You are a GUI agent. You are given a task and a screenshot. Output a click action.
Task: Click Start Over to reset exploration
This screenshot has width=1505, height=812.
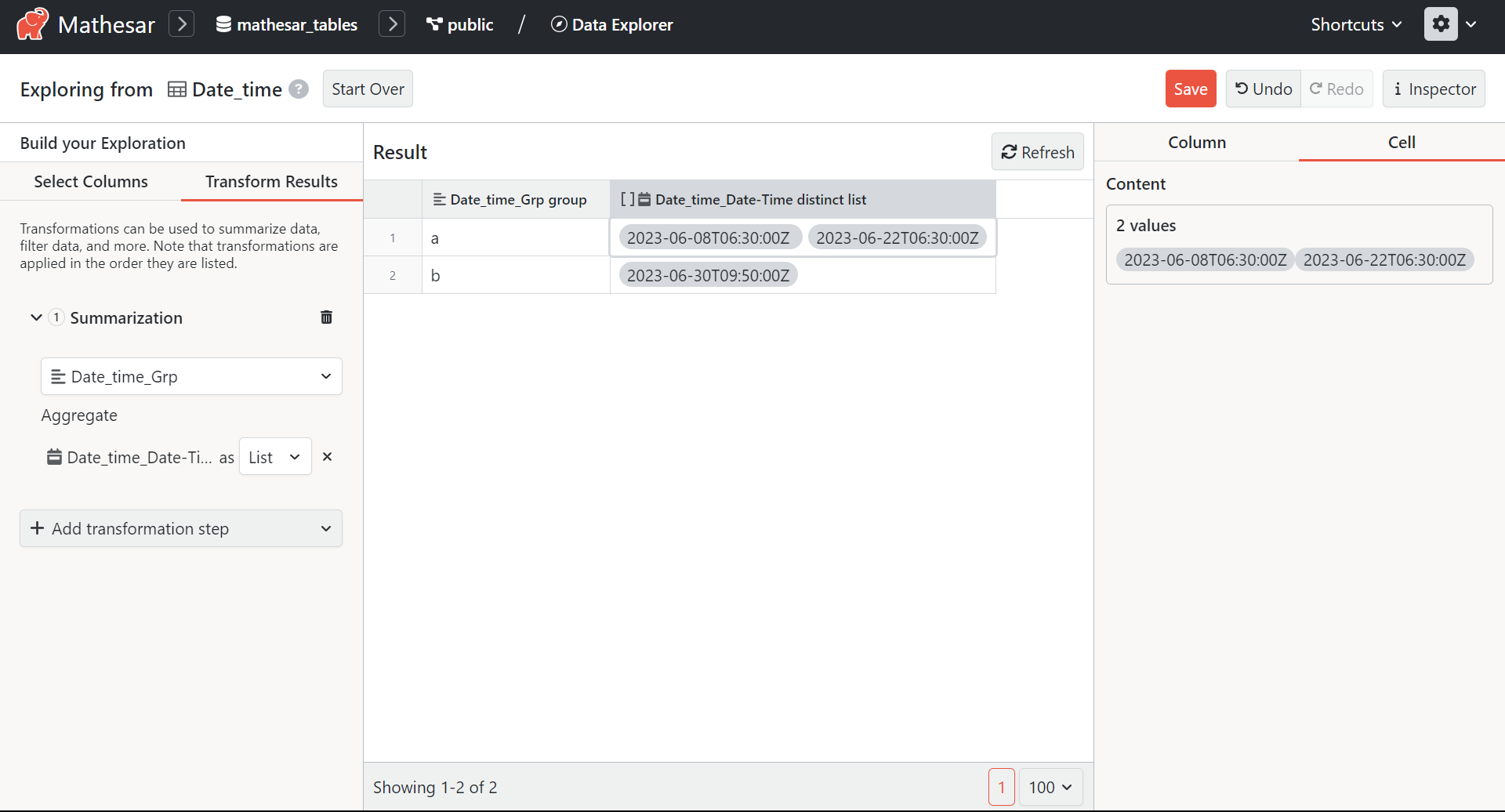(x=368, y=89)
